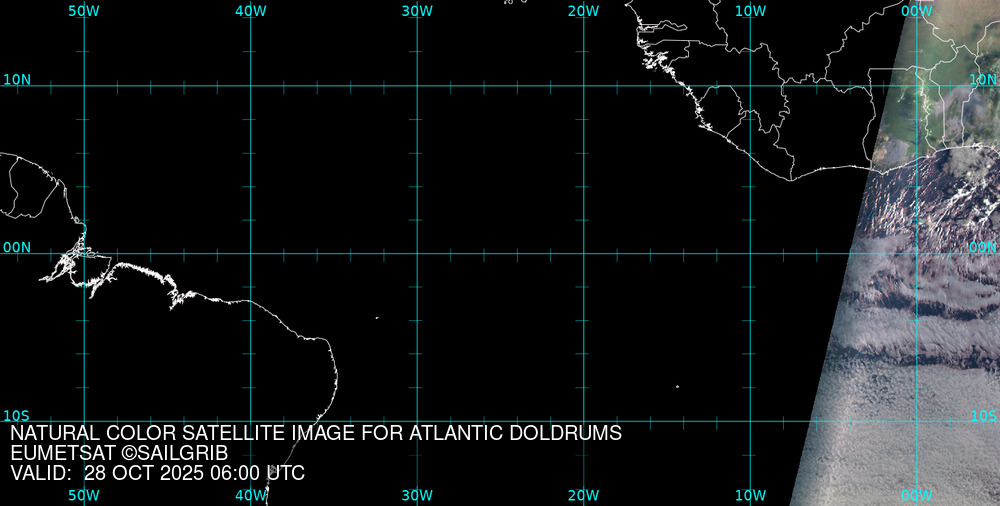This screenshot has width=1000, height=506.
Task: Click the 30W longitude label at bottom
Action: click(417, 495)
